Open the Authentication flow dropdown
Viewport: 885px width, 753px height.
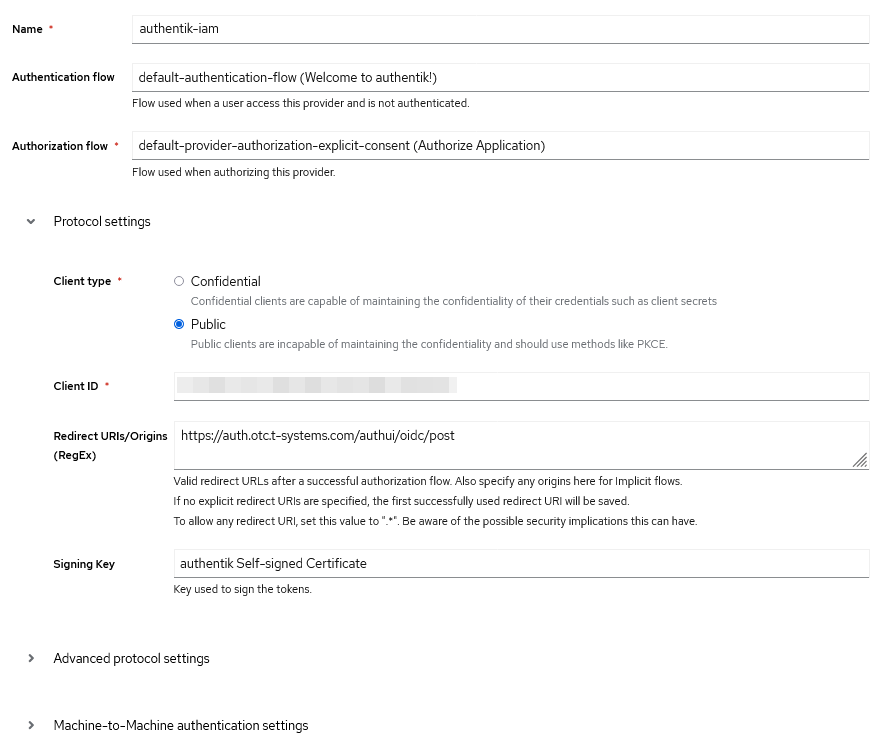(x=500, y=77)
